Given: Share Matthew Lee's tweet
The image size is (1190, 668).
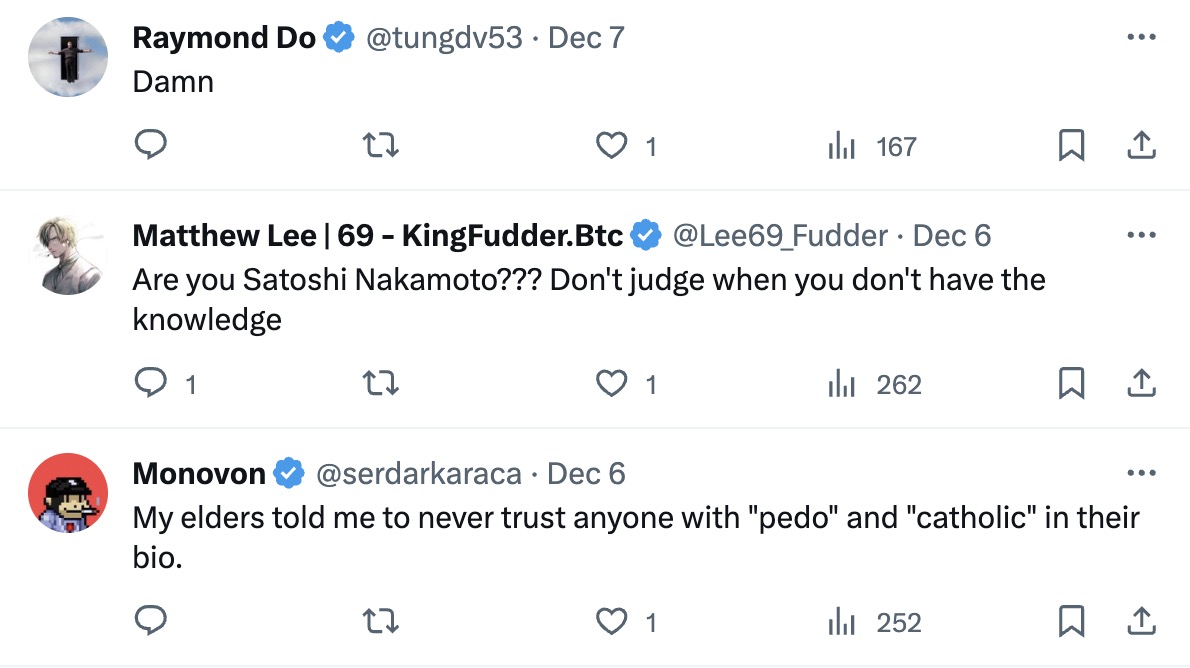Looking at the screenshot, I should tap(1141, 385).
